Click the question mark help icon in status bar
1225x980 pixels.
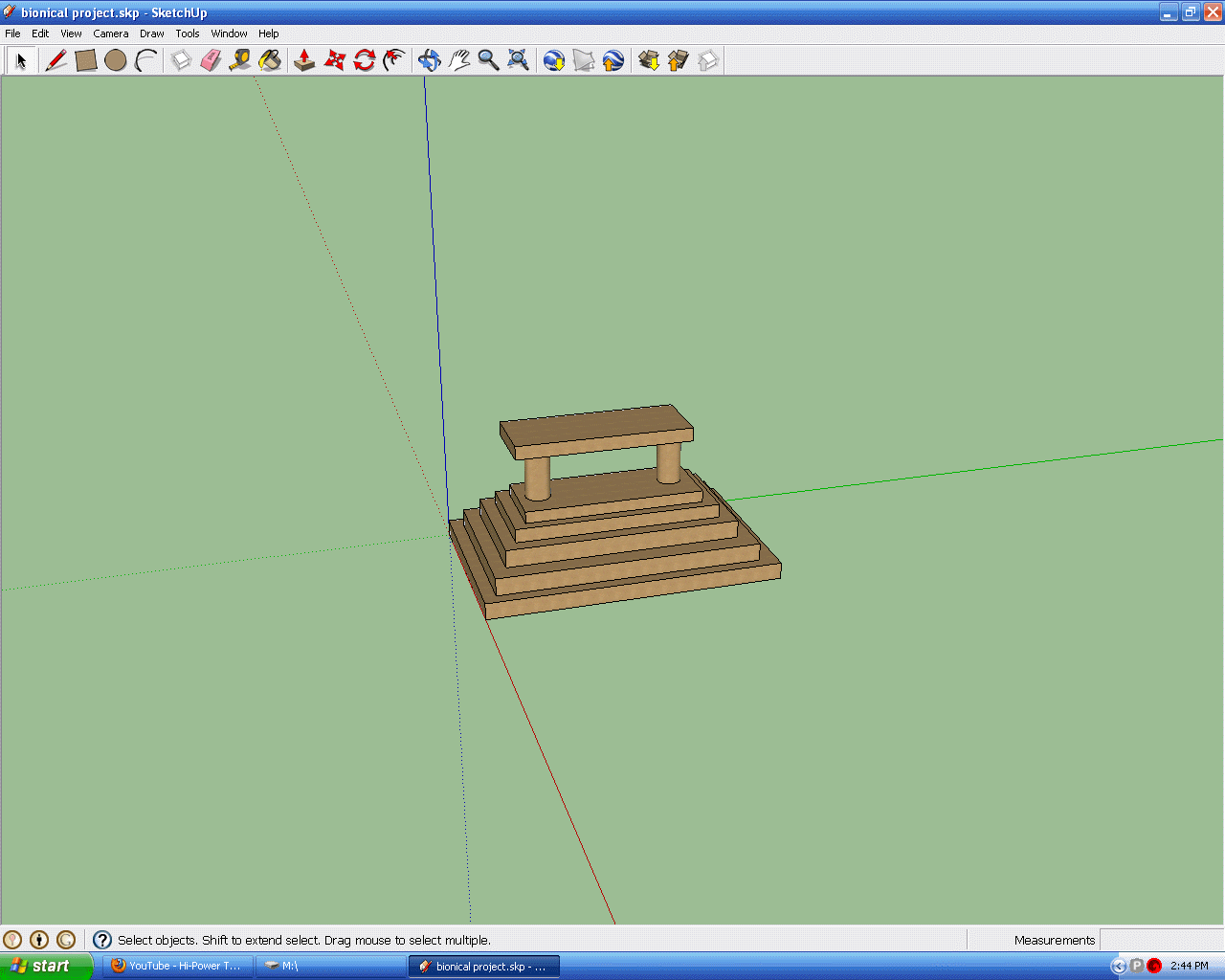(x=102, y=940)
